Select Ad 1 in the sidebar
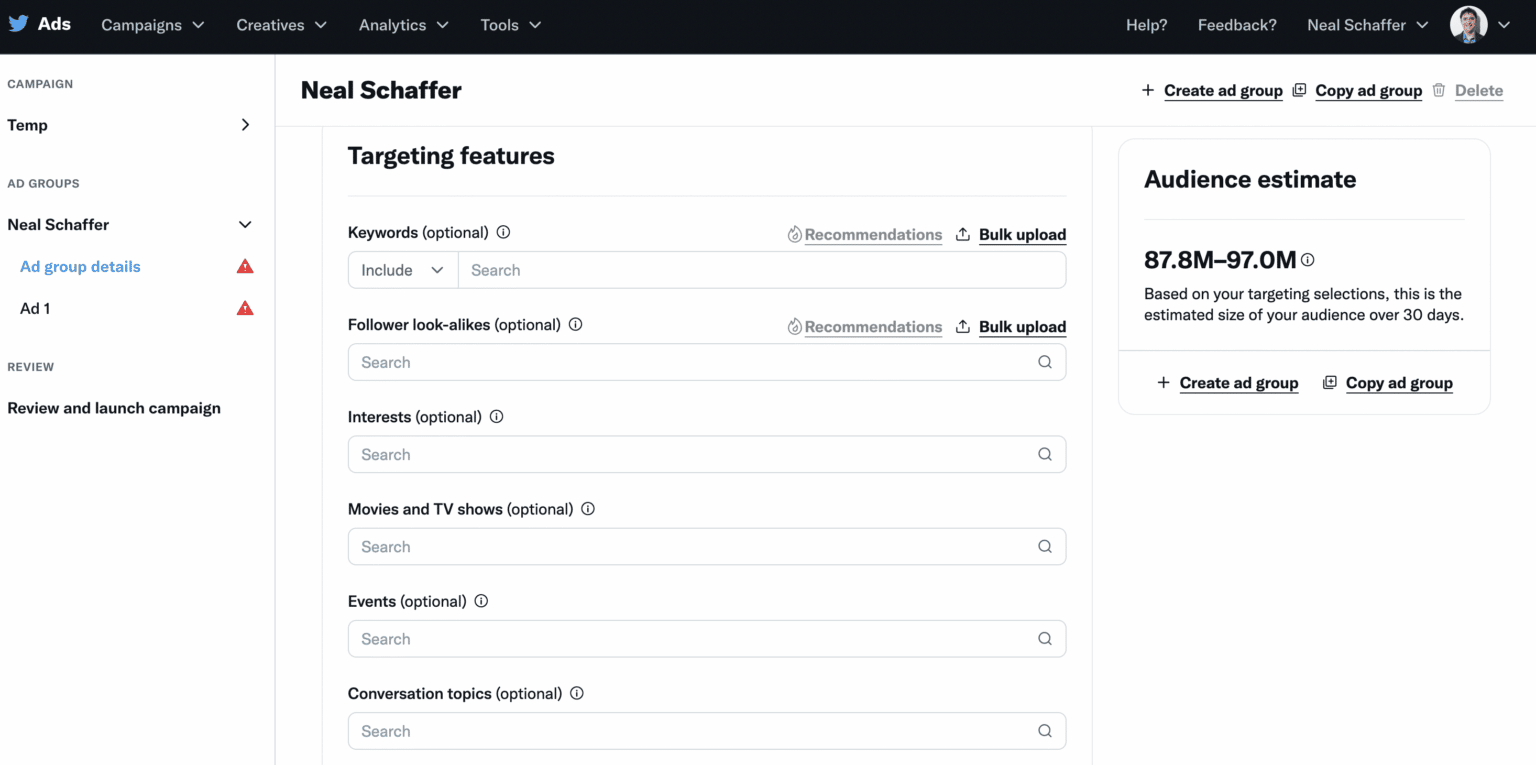 click(35, 308)
